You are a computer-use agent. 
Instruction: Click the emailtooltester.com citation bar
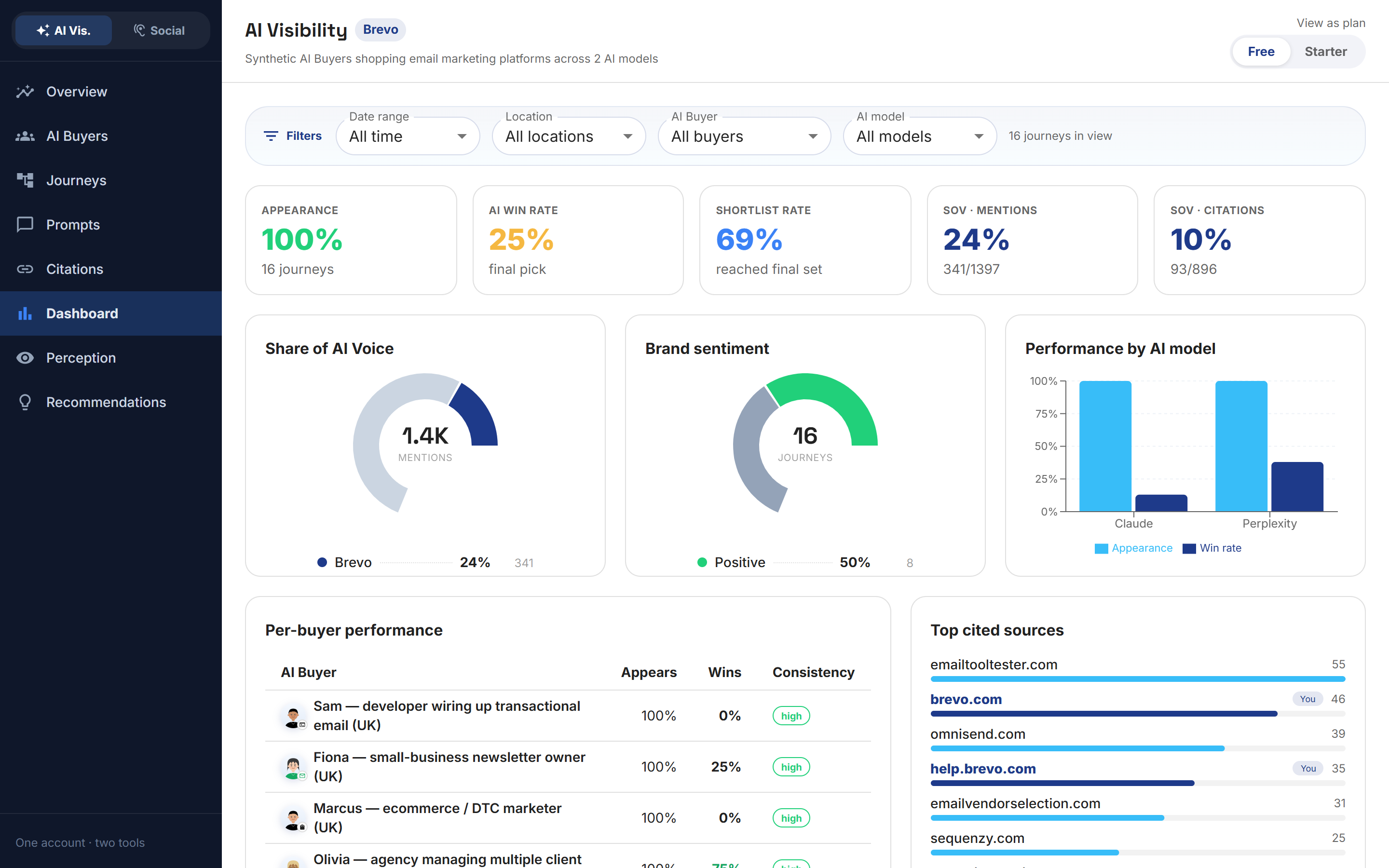pos(1138,679)
